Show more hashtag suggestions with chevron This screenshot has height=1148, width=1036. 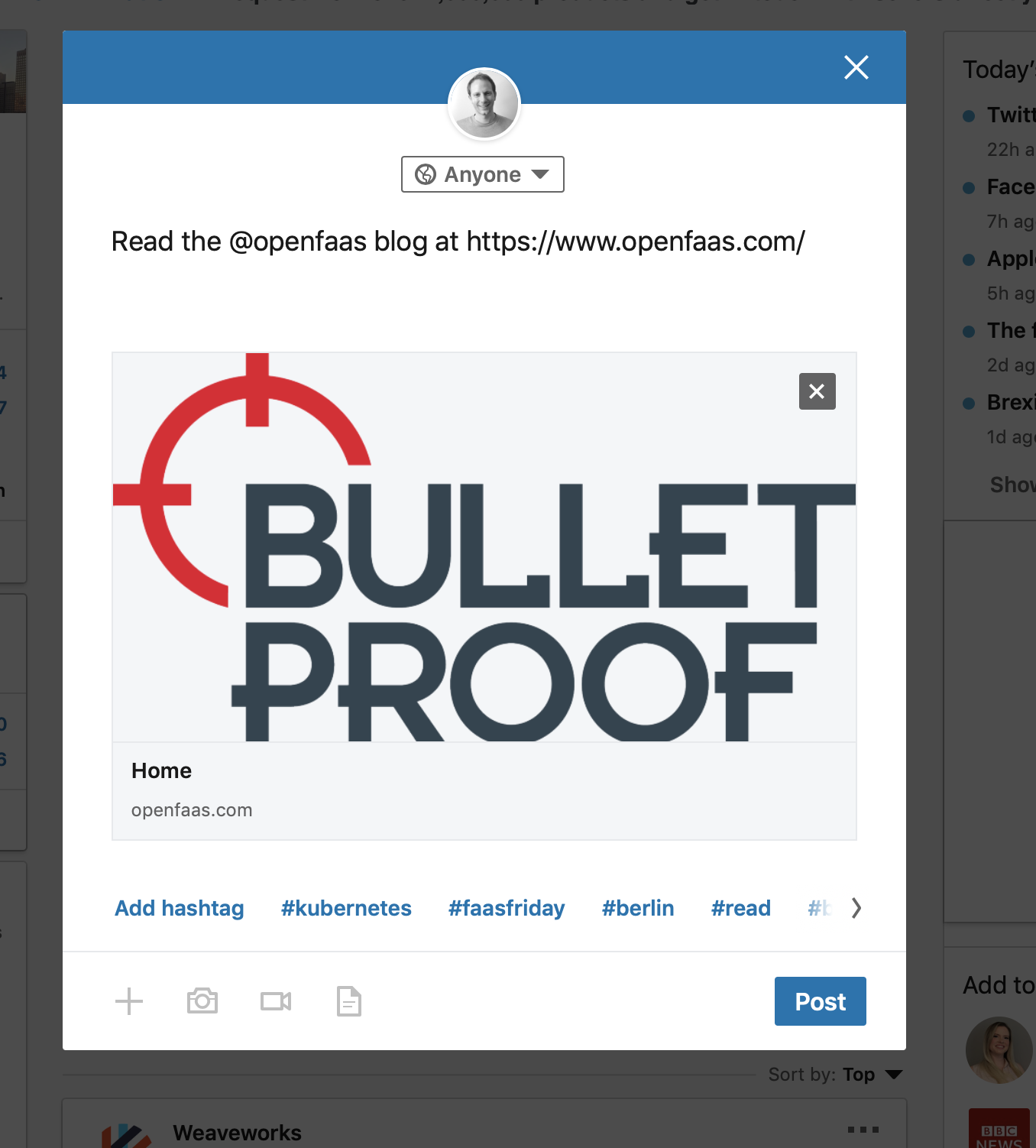856,908
